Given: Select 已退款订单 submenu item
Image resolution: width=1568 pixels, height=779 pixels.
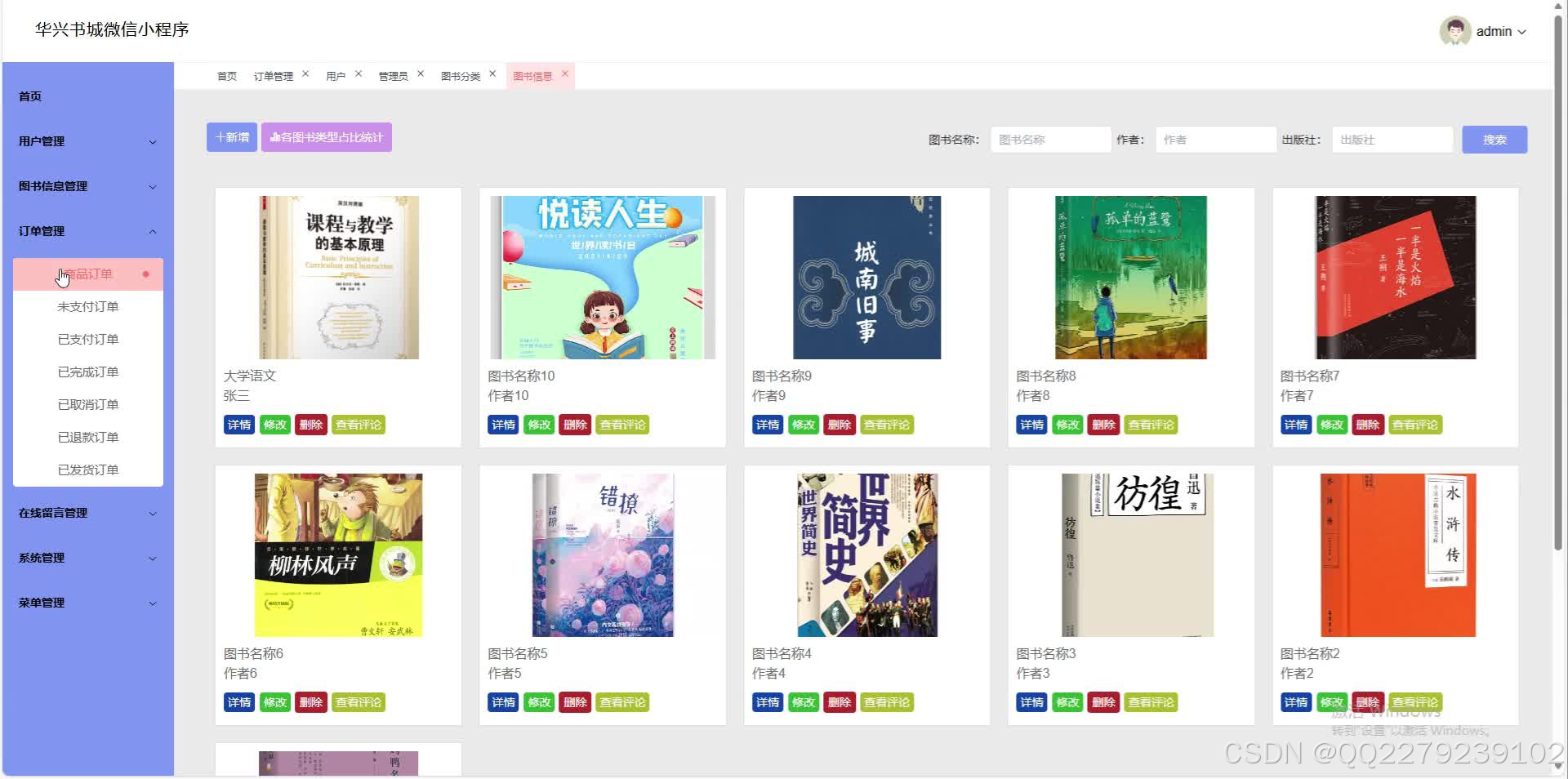Looking at the screenshot, I should tap(88, 438).
